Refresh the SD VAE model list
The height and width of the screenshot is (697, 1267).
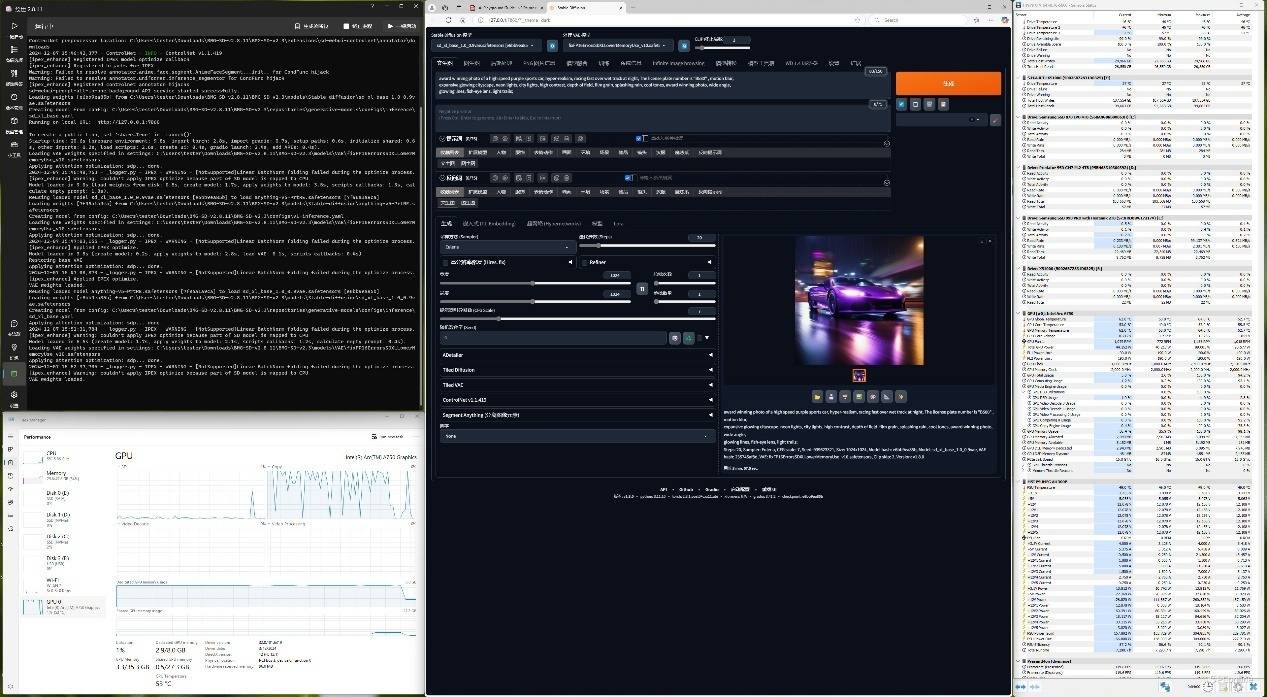pyautogui.click(x=684, y=45)
